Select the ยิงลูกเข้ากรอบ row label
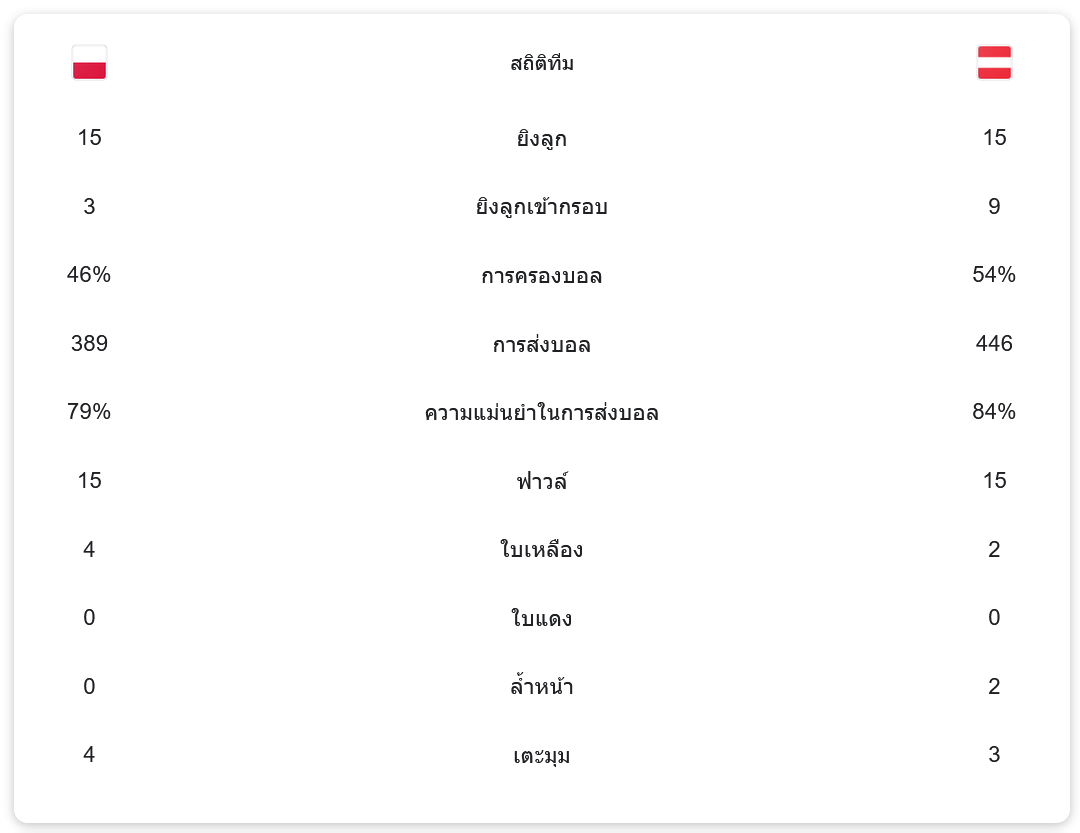This screenshot has height=833, width=1080. pyautogui.click(x=542, y=207)
